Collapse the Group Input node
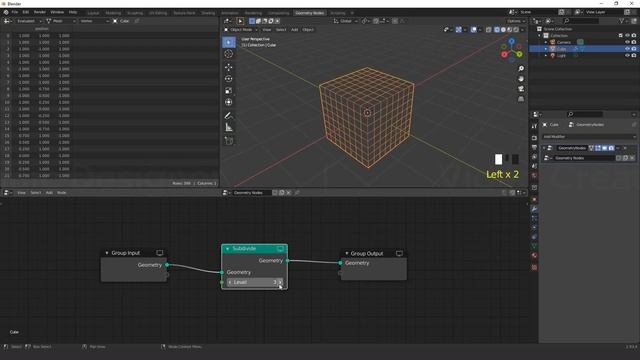 (107, 253)
